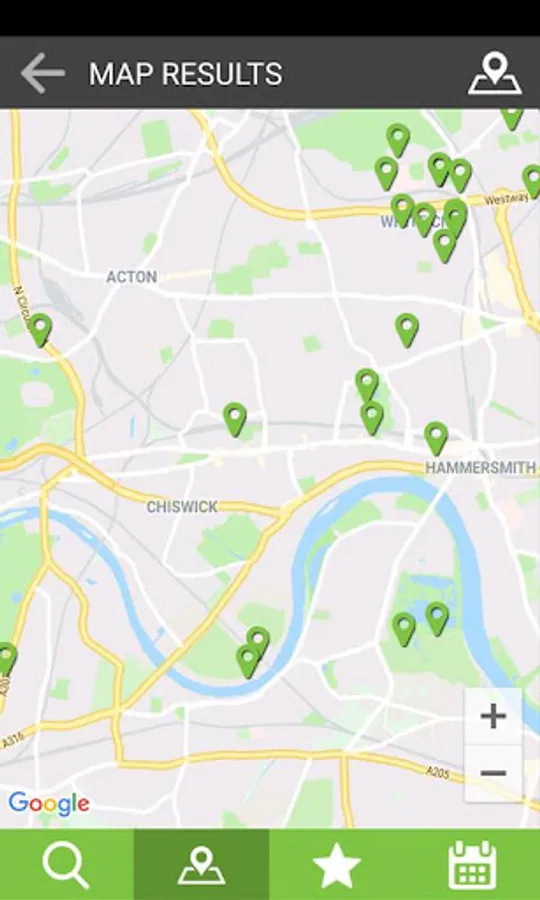540x900 pixels.
Task: Zoom in with the plus button
Action: (493, 717)
